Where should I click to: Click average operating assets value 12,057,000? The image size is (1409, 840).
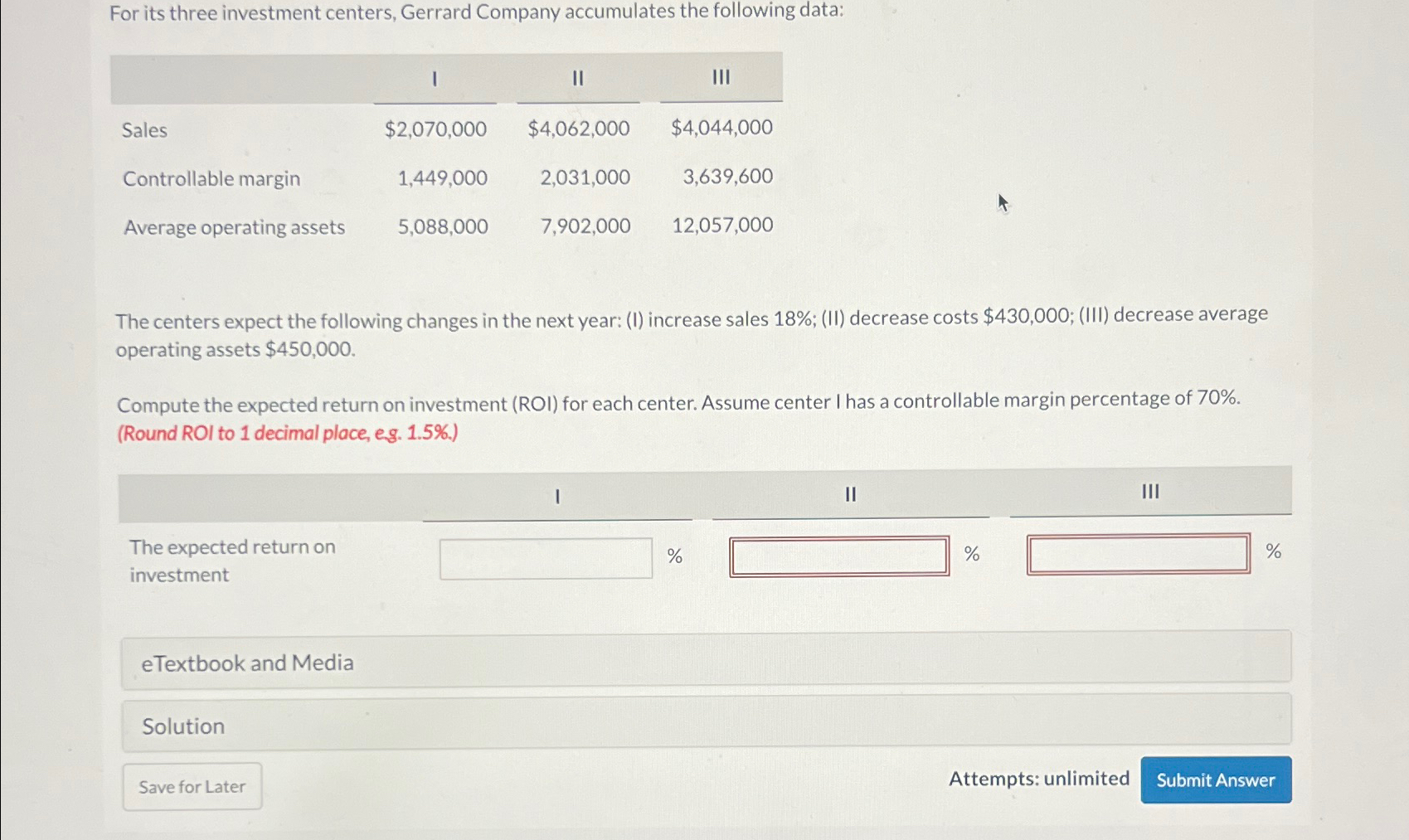(x=722, y=225)
